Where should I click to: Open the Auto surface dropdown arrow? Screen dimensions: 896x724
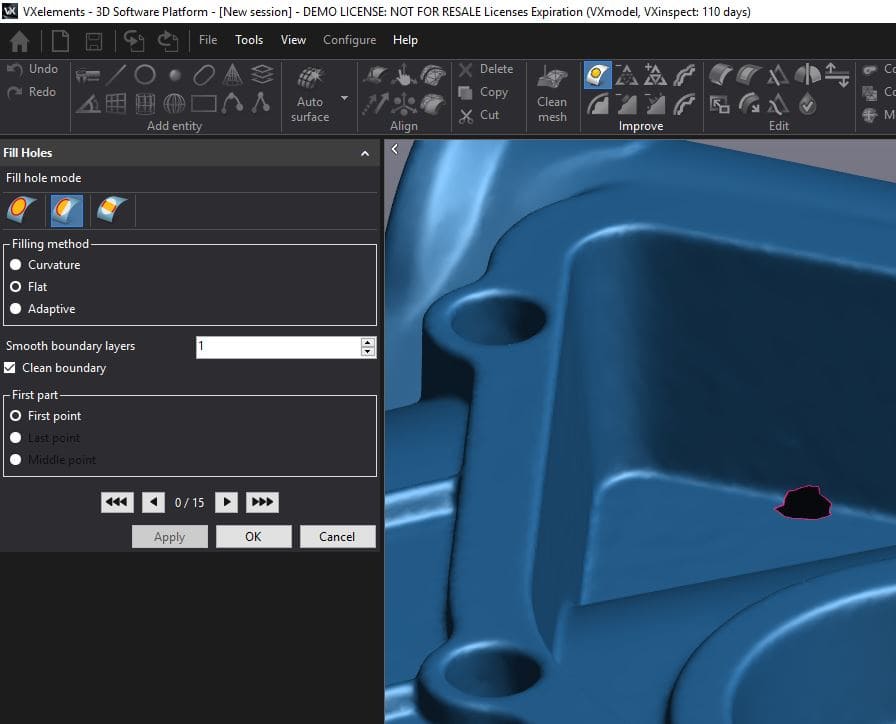(345, 98)
